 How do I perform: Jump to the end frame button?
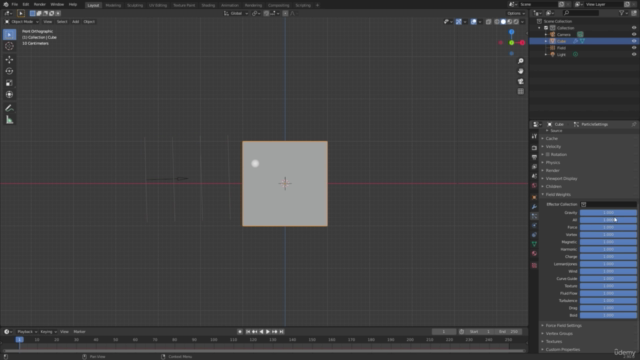click(281, 332)
